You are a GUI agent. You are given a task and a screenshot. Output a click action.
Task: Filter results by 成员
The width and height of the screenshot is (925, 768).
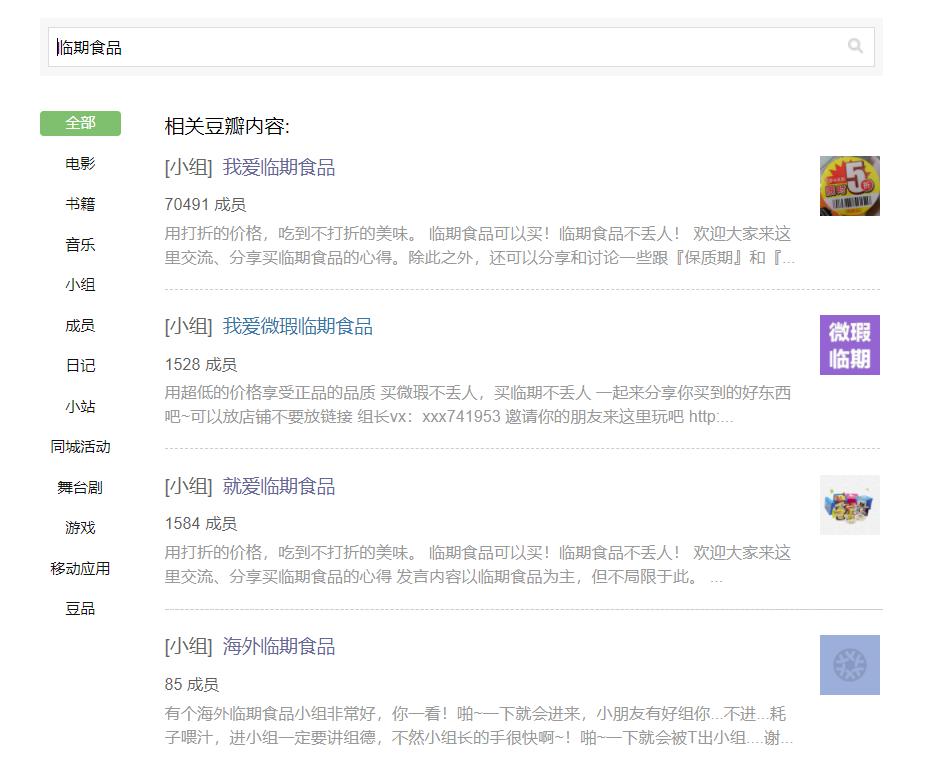[80, 326]
